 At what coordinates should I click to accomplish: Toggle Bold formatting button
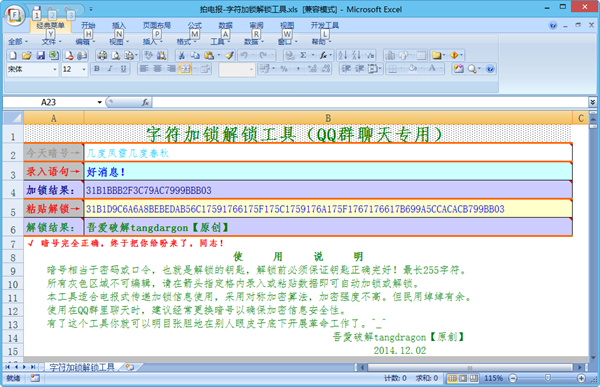97,69
